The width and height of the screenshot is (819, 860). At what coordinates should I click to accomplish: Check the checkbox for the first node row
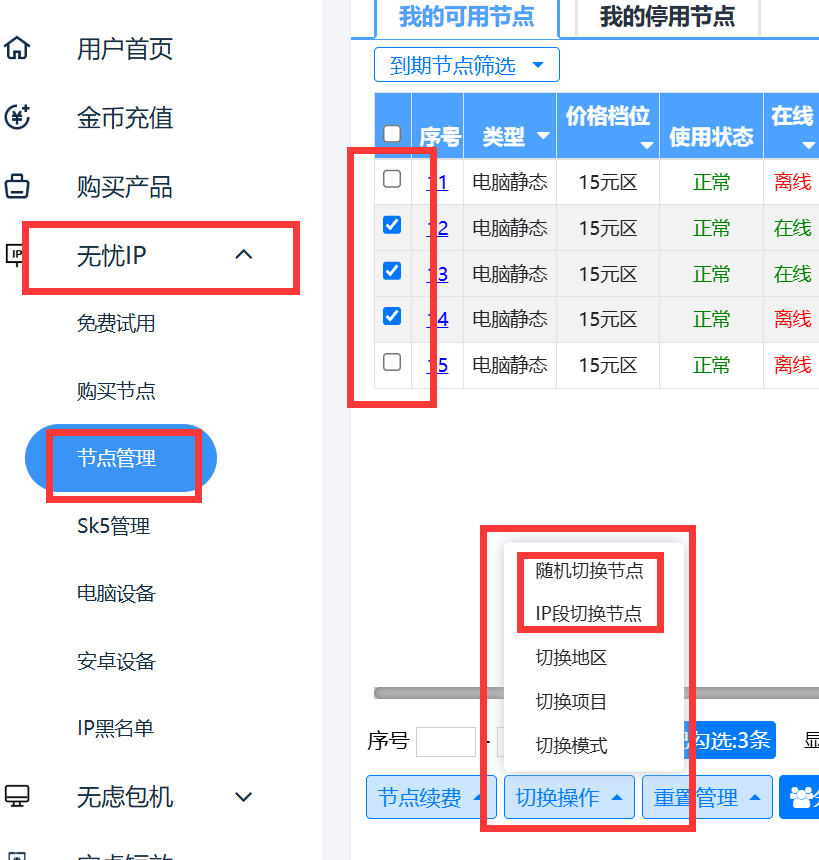pos(392,179)
